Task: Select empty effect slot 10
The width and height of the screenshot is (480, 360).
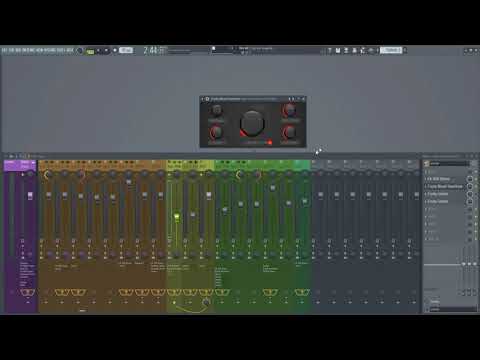Action: 445,239
